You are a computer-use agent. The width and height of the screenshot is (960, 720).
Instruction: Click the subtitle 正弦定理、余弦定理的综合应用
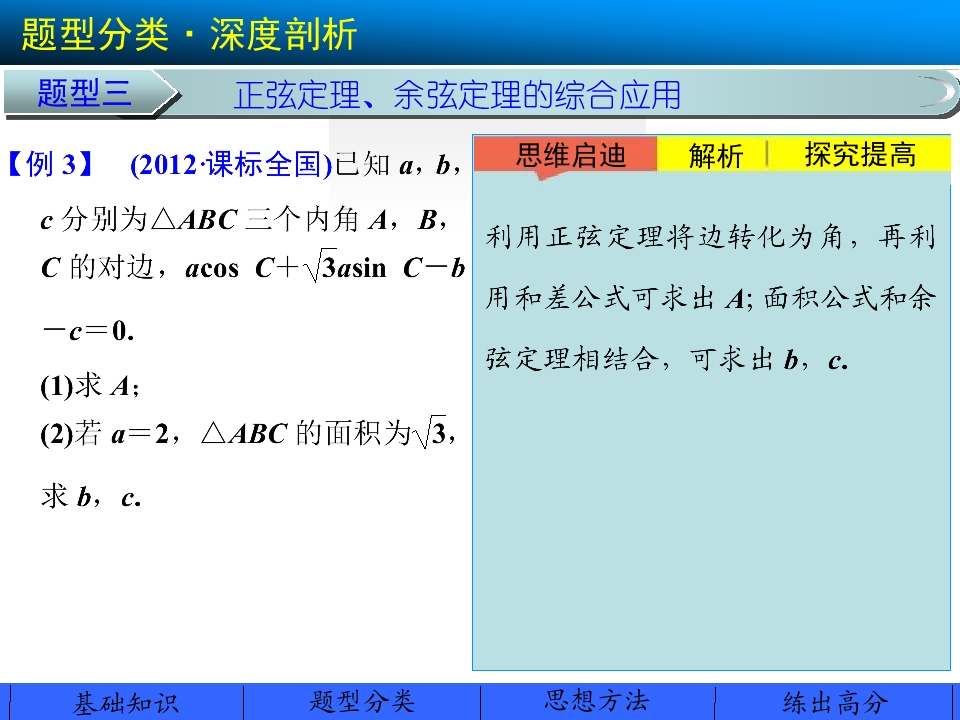pyautogui.click(x=457, y=96)
